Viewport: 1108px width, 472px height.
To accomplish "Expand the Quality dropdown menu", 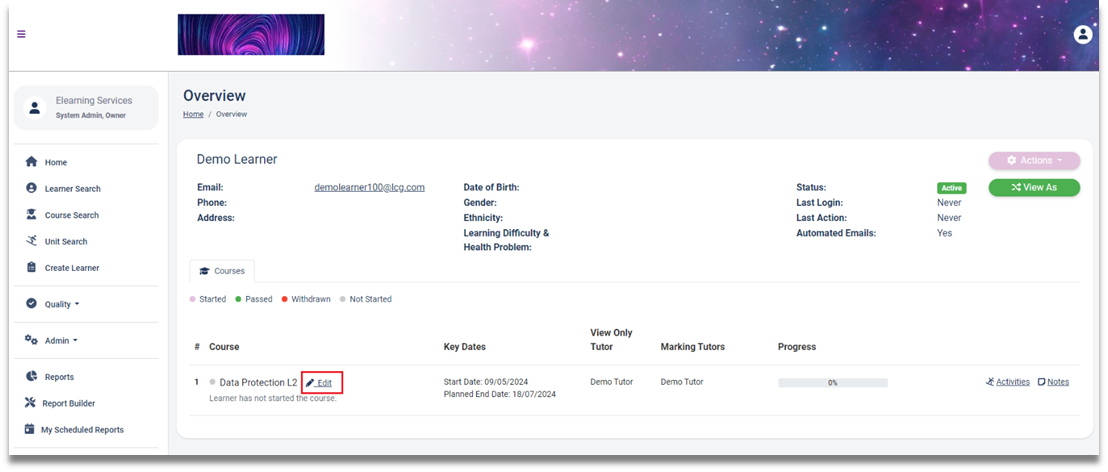I will click(x=62, y=305).
